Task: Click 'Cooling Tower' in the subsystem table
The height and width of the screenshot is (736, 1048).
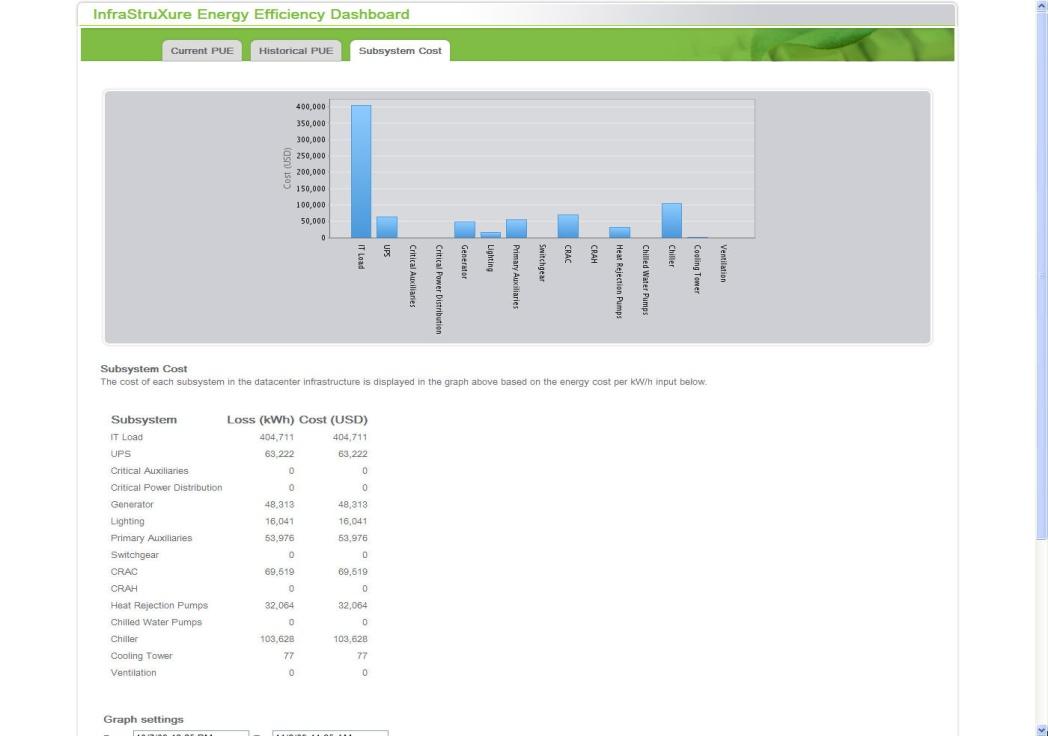Action: coord(142,656)
